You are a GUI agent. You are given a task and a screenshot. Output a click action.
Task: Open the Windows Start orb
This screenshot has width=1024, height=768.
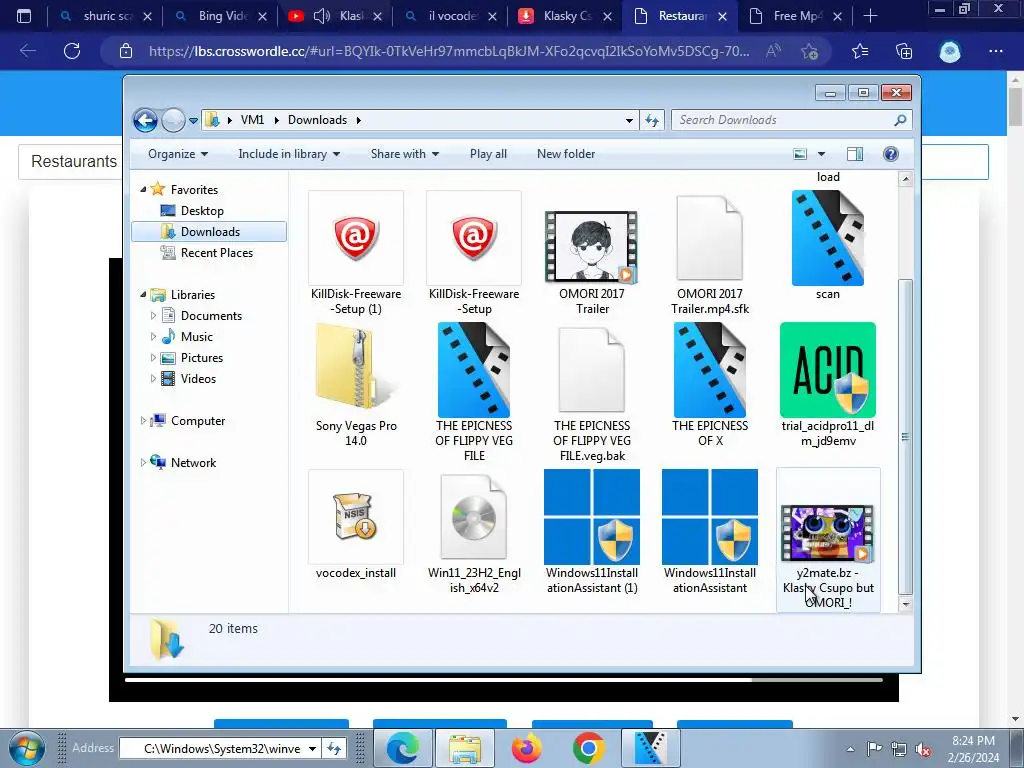pyautogui.click(x=26, y=748)
